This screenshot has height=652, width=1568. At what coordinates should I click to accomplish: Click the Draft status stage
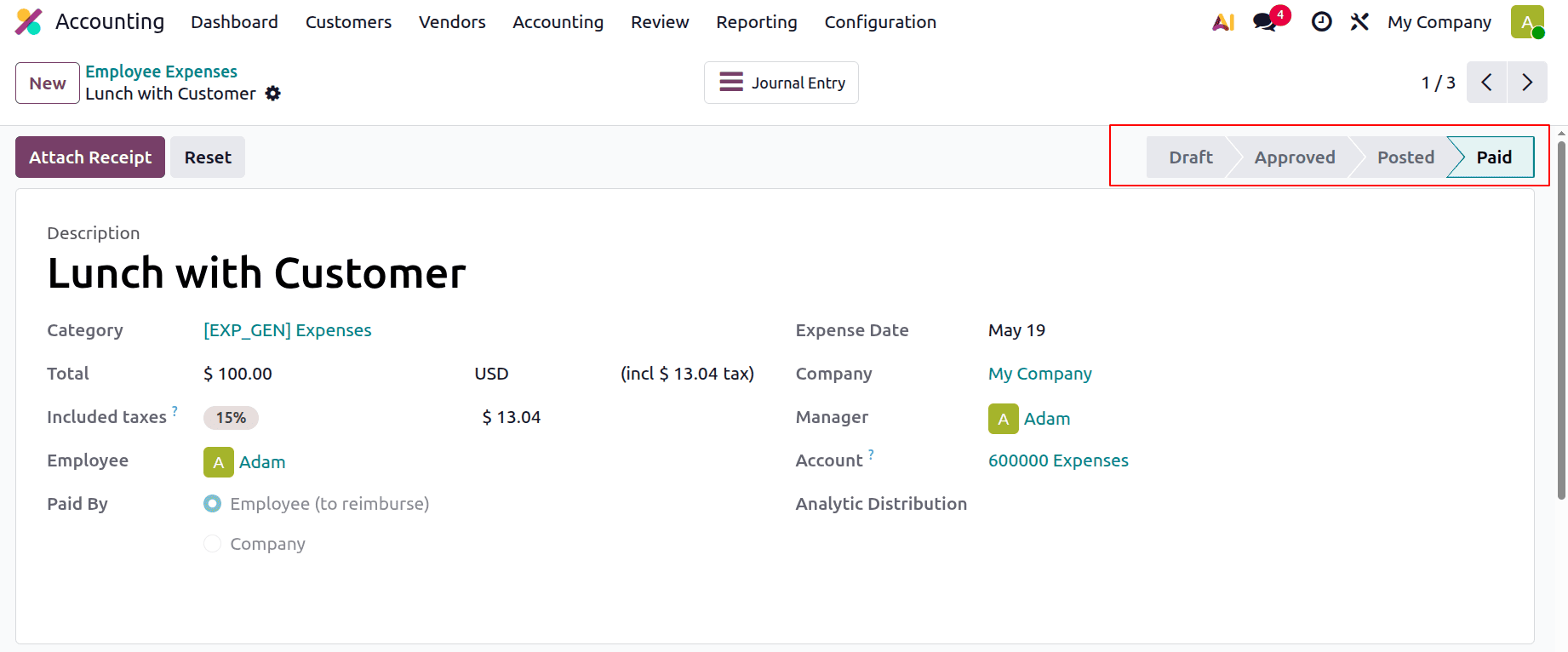point(1190,157)
